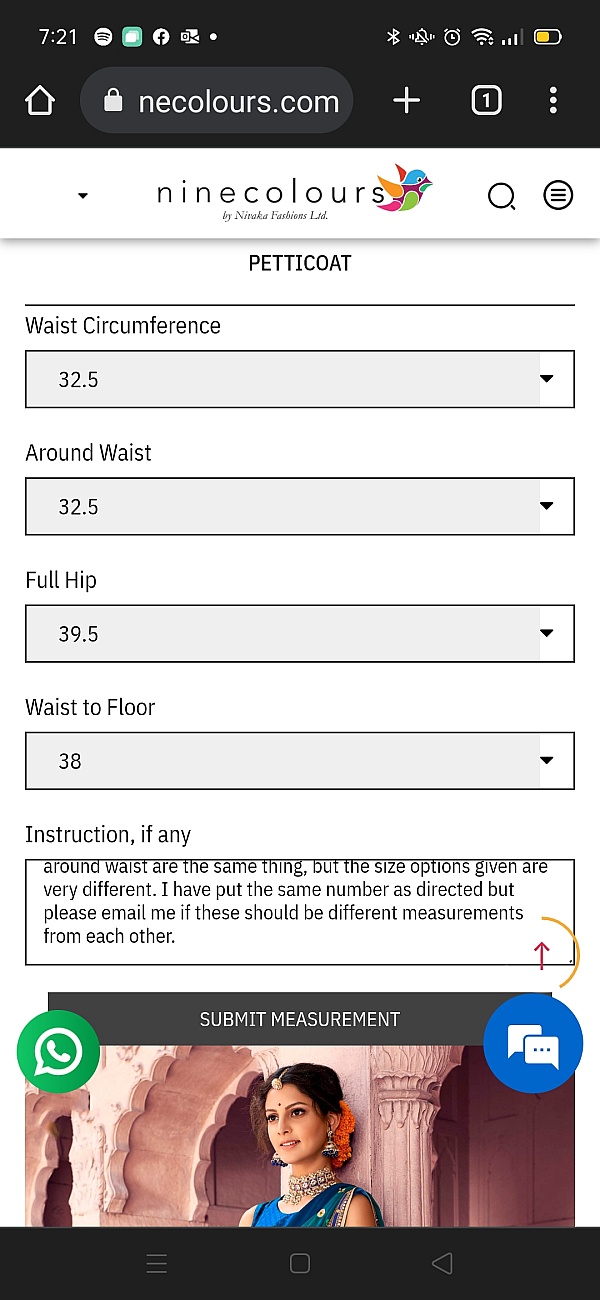This screenshot has height=1300, width=600.
Task: Tap the Ninecolours logo
Action: tap(293, 192)
